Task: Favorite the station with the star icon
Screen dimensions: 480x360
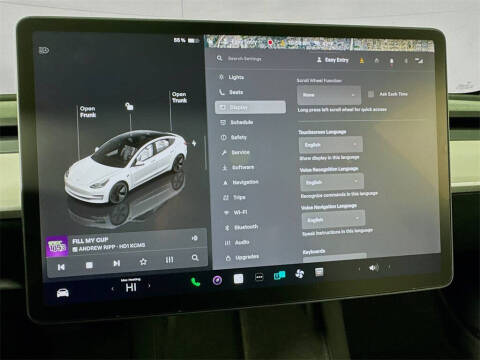Action: (x=143, y=262)
